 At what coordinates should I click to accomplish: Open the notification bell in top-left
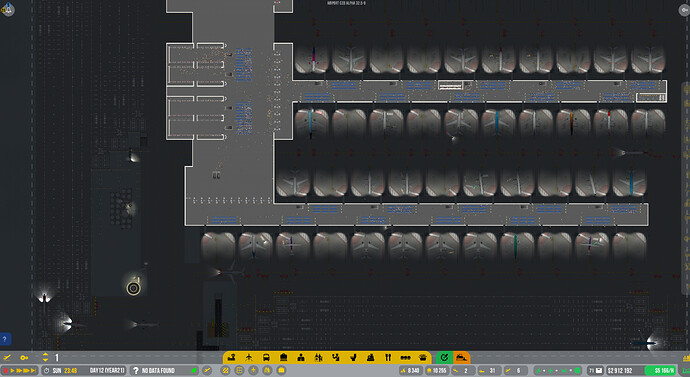pos(8,9)
